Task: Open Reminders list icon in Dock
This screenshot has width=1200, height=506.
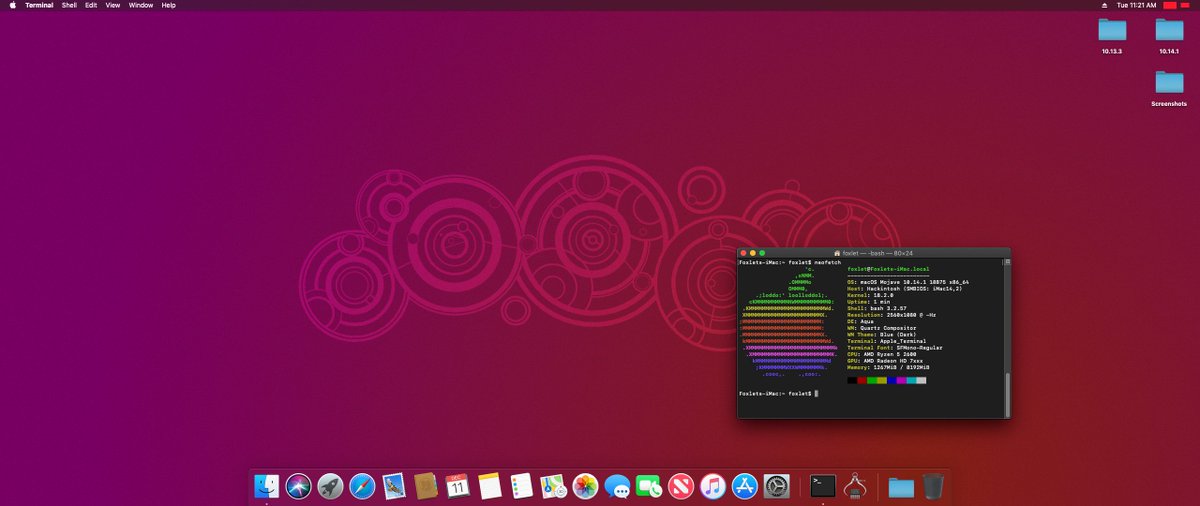Action: (521, 486)
